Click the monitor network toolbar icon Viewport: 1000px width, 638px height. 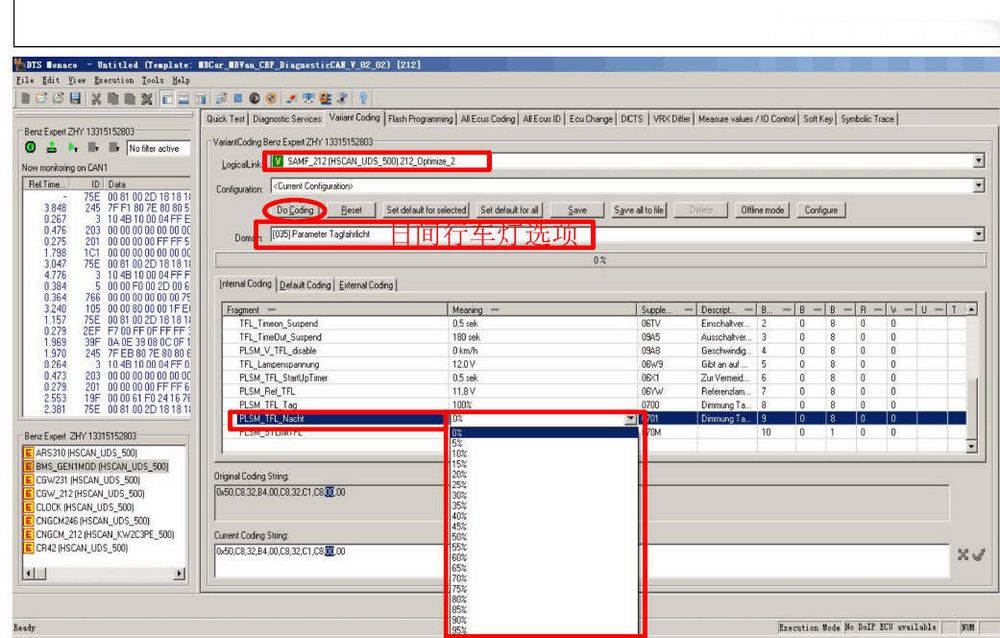coord(309,98)
